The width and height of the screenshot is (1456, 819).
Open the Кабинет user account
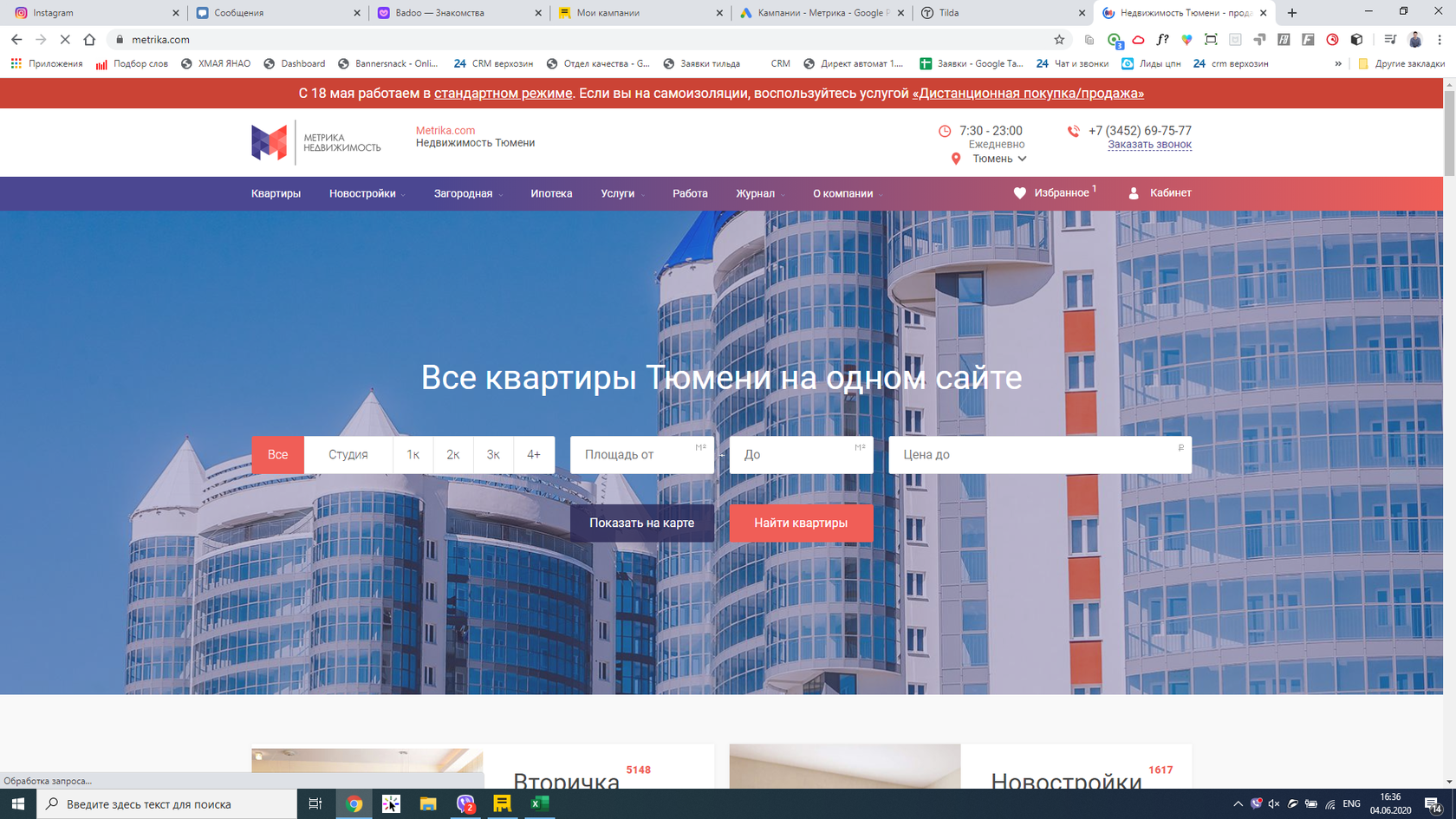(1160, 193)
